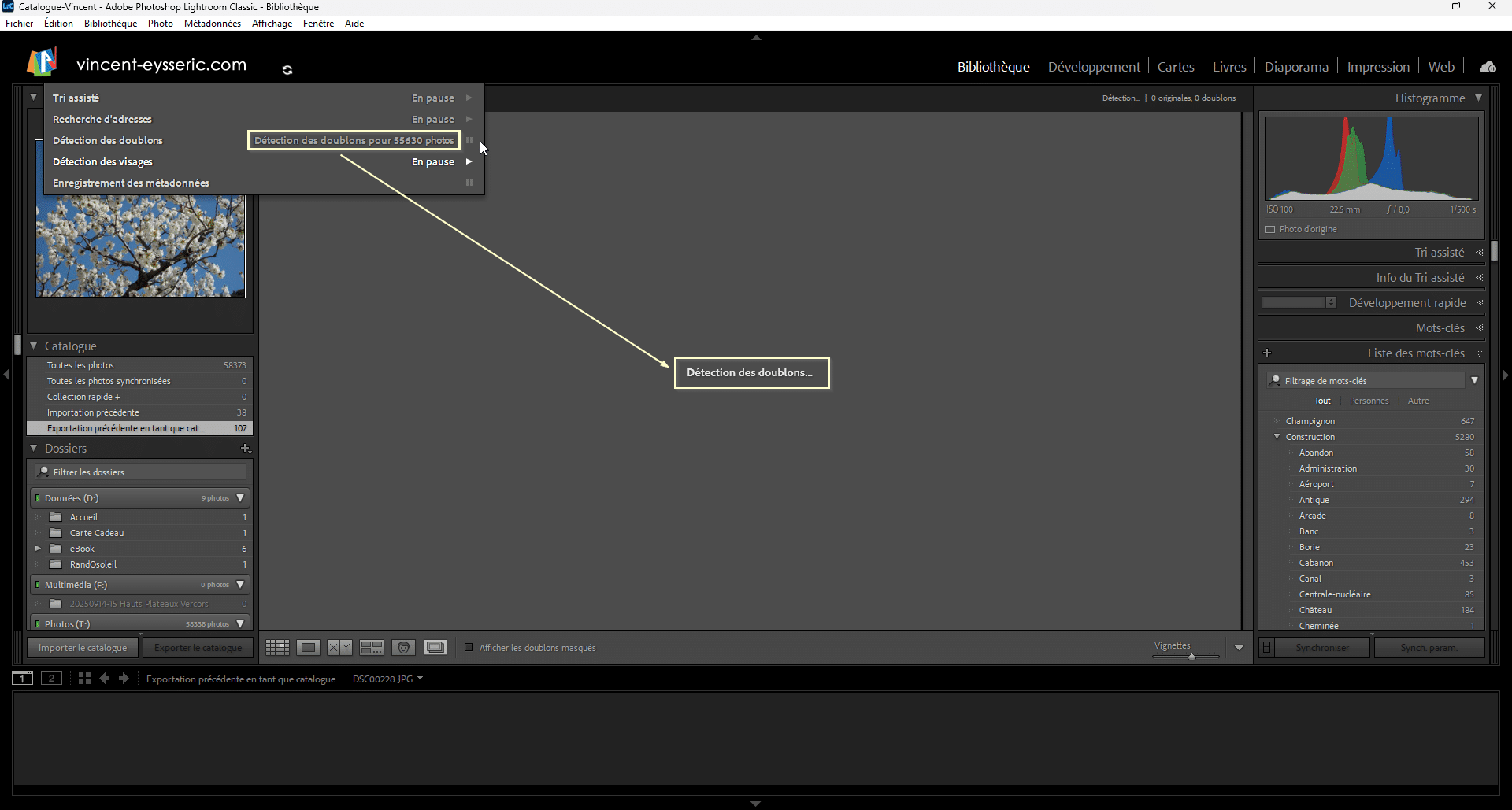Toggle the Photo d'origine checkbox
The height and width of the screenshot is (810, 1512).
1269,229
